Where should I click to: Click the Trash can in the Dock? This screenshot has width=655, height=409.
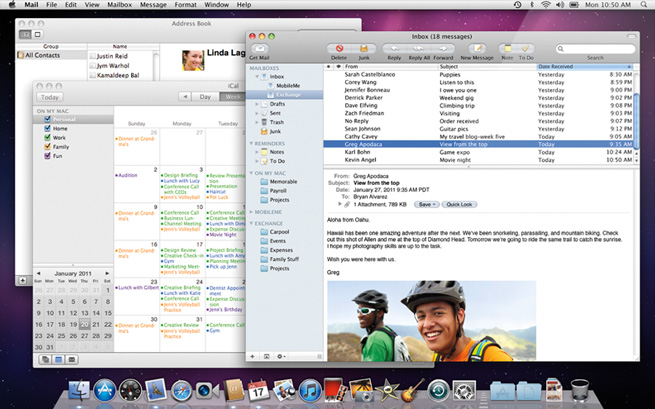point(579,390)
